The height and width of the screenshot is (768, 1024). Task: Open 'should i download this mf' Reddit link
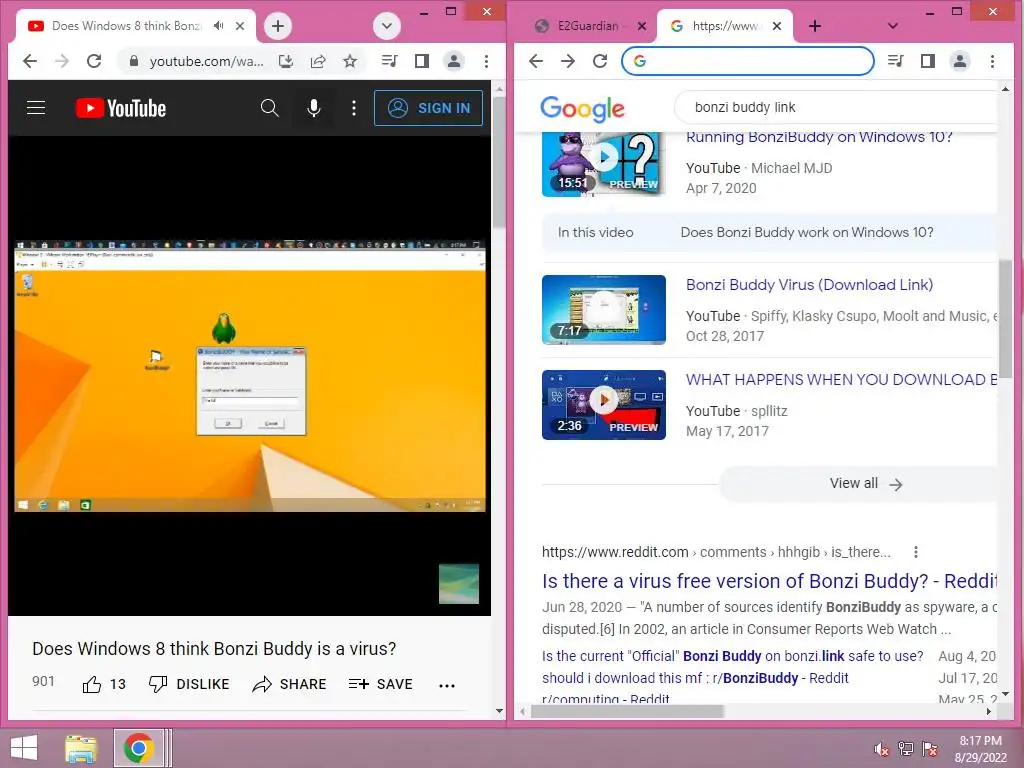[x=695, y=679]
